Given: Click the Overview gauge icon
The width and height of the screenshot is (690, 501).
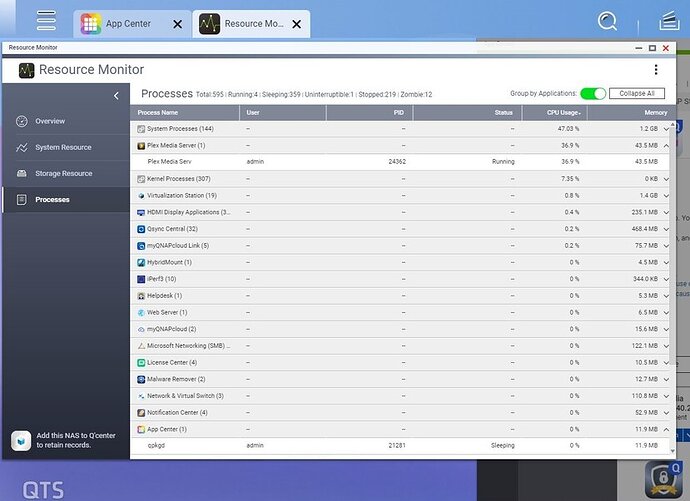Looking at the screenshot, I should 22,121.
